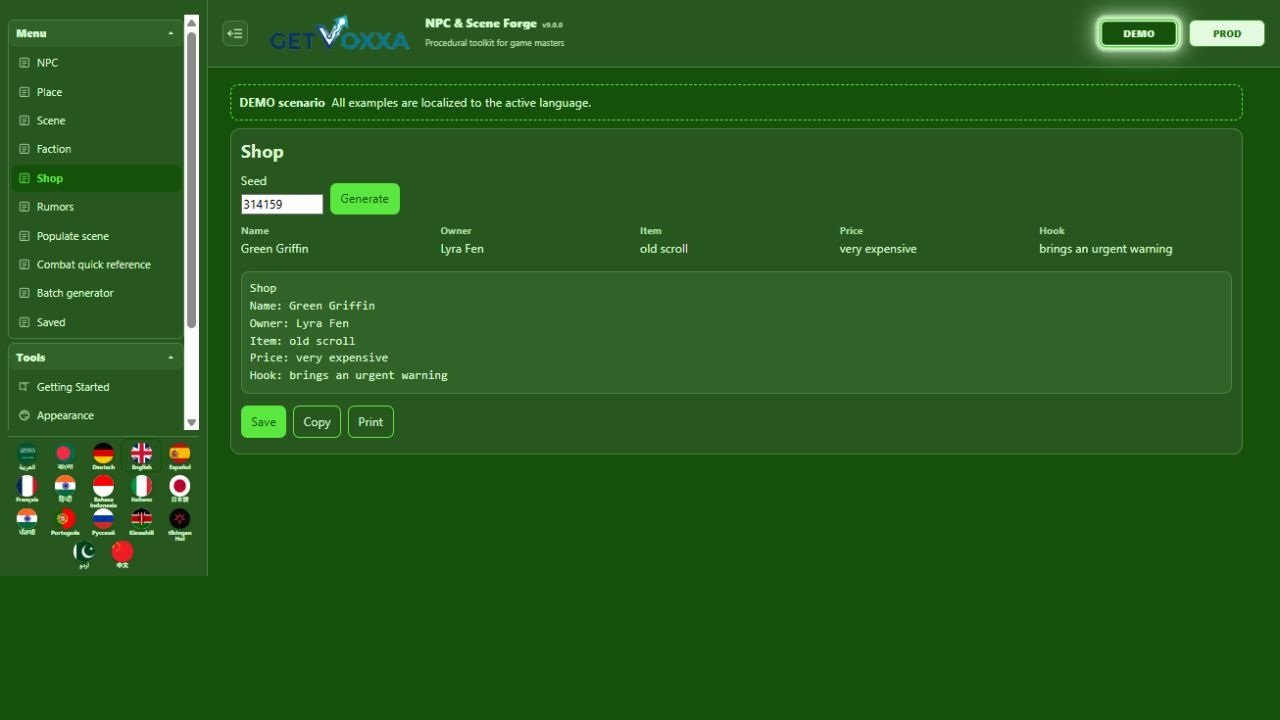
Task: Open Rumors menu item
Action: [x=95, y=207]
